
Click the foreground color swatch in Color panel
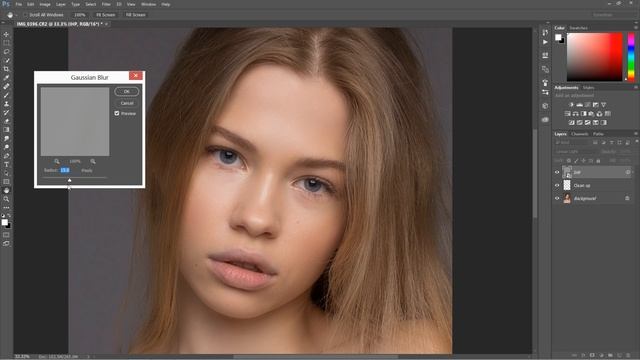point(558,37)
